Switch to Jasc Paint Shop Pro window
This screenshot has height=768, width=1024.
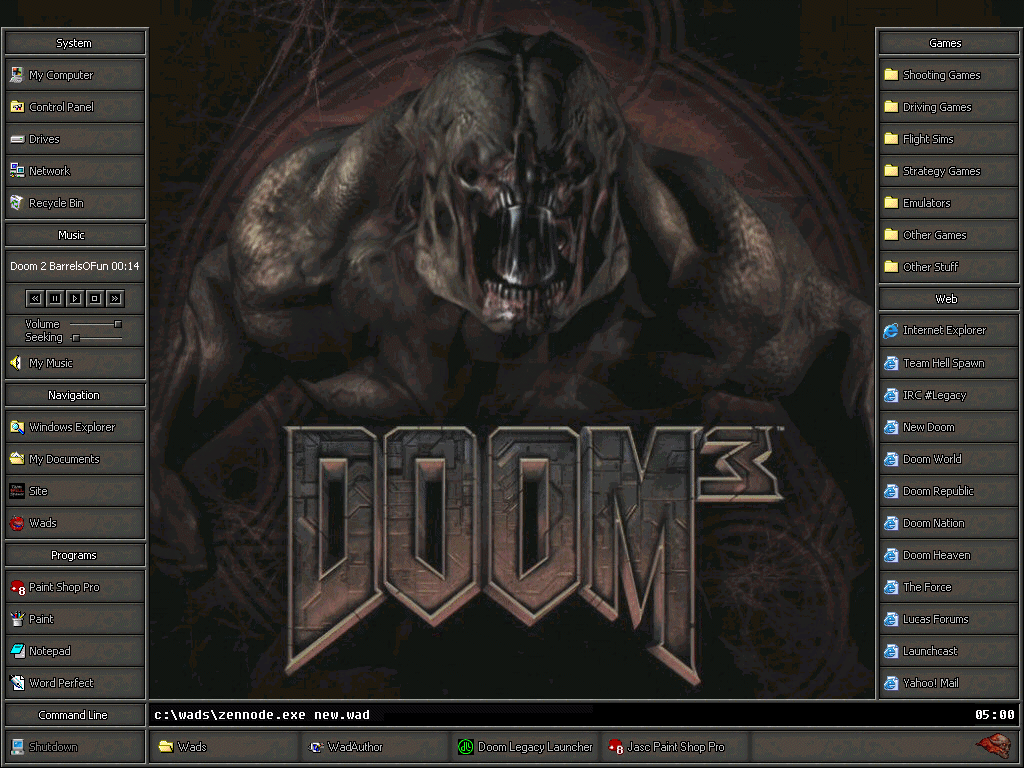click(675, 747)
